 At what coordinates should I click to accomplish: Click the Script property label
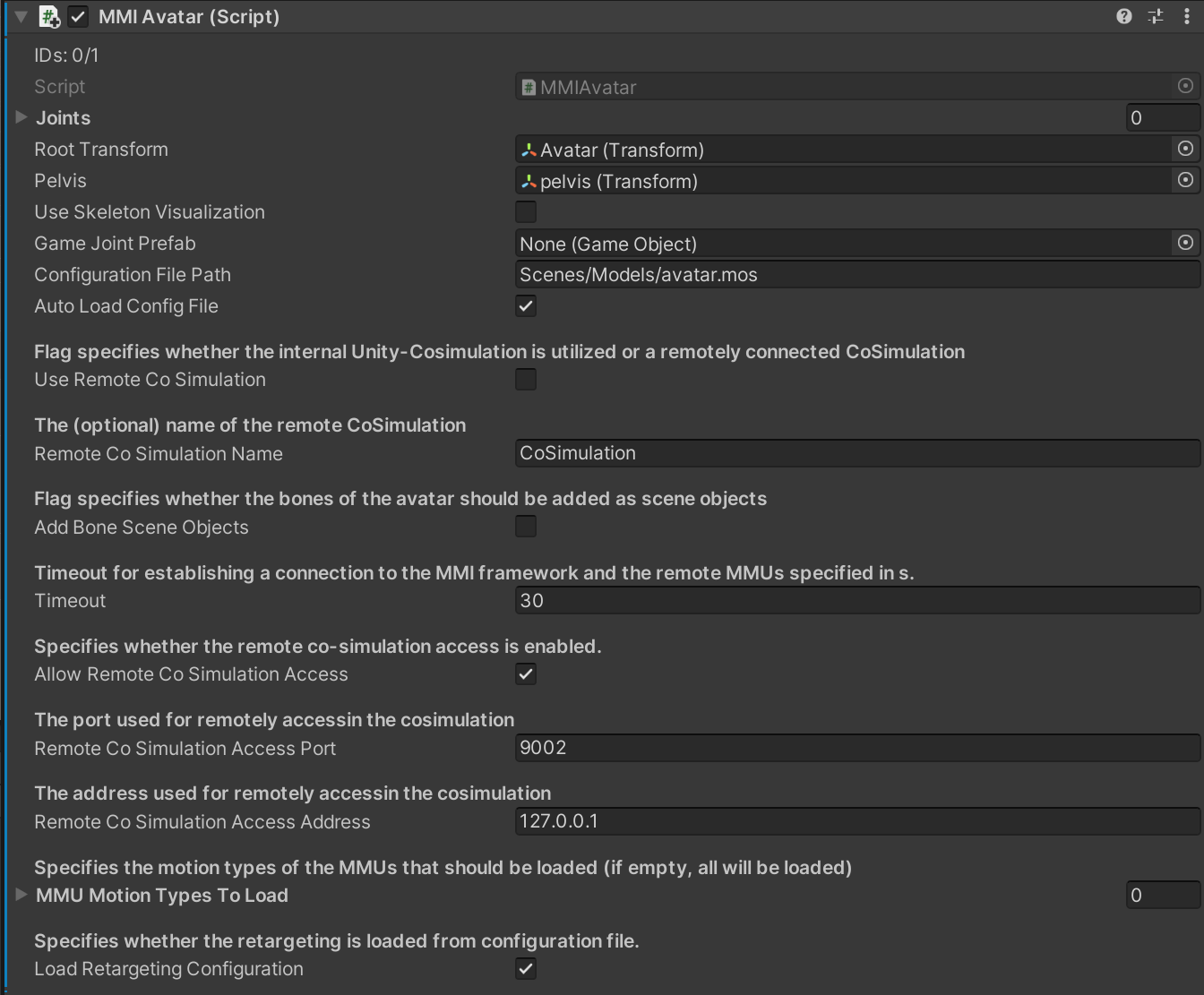[59, 86]
